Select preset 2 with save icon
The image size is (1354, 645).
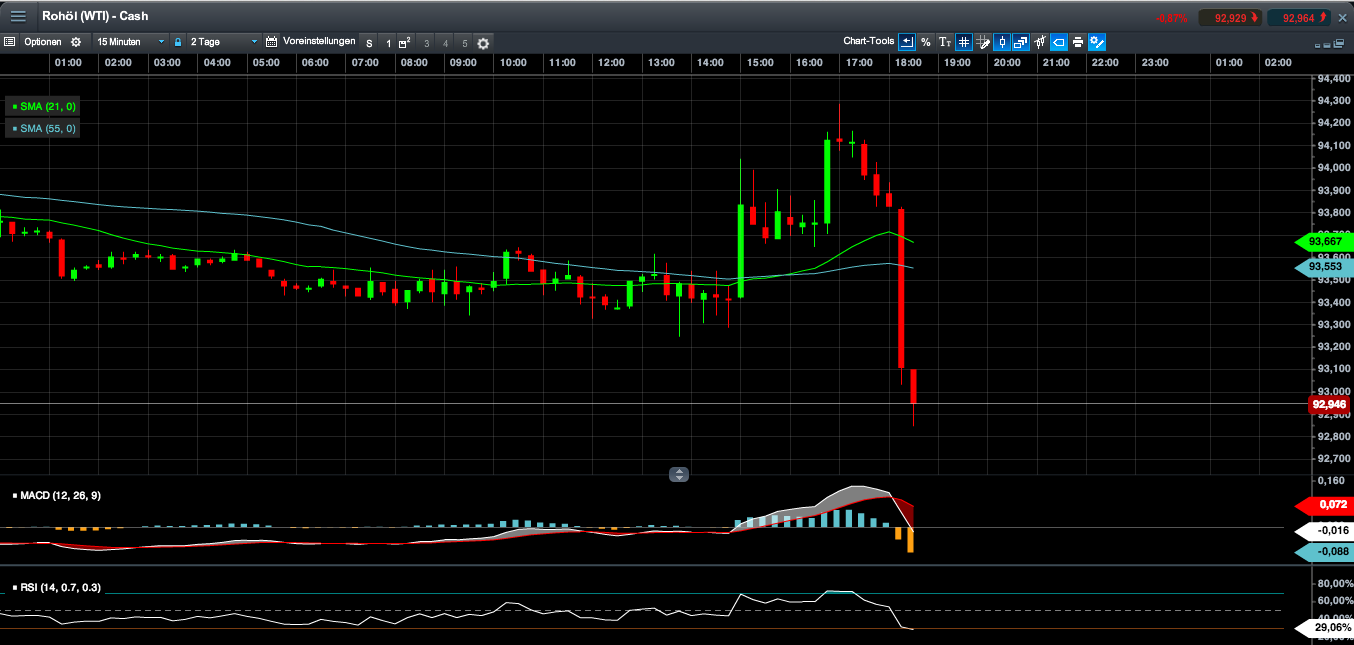(x=405, y=43)
